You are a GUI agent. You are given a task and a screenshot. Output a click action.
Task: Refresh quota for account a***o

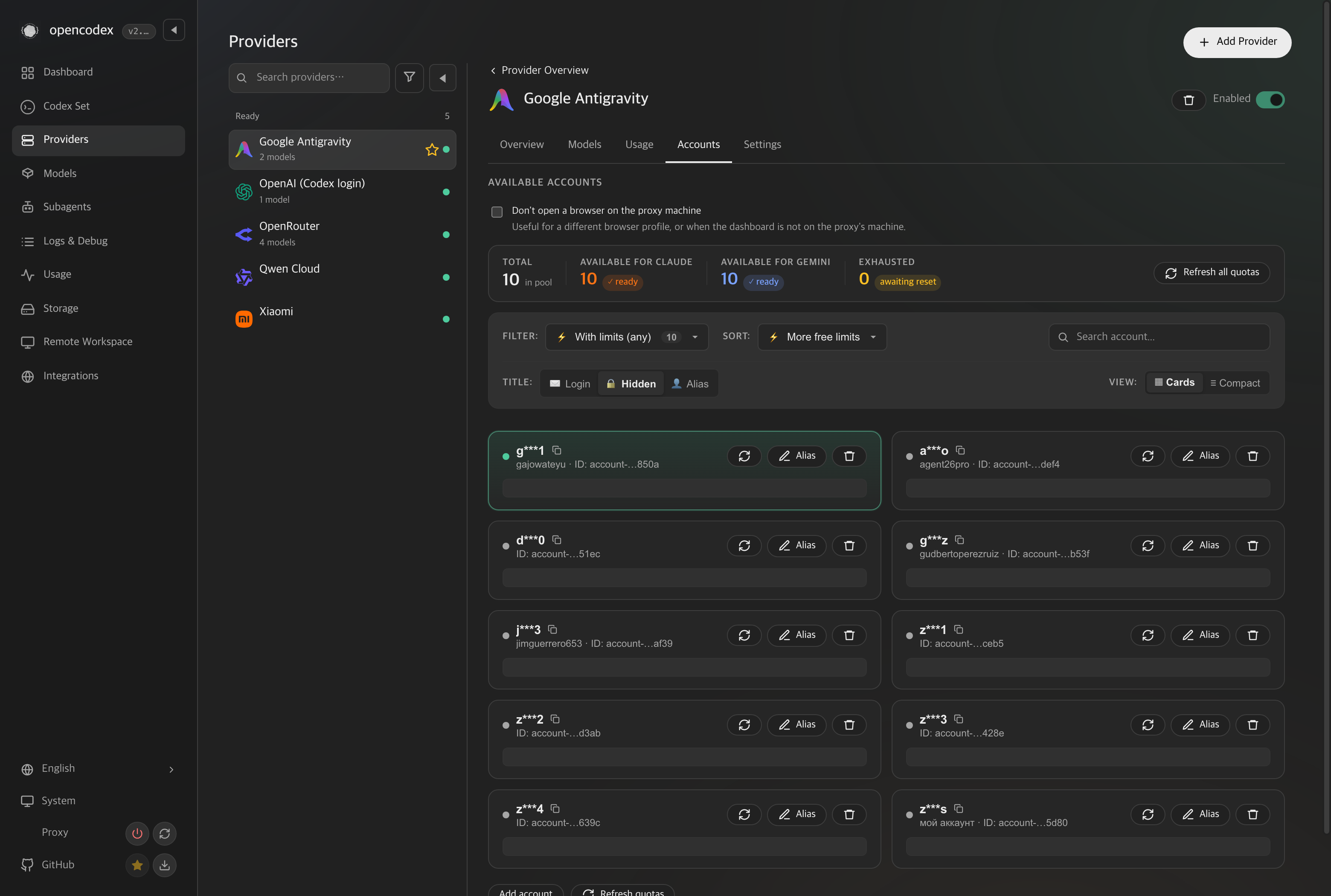pos(1148,456)
